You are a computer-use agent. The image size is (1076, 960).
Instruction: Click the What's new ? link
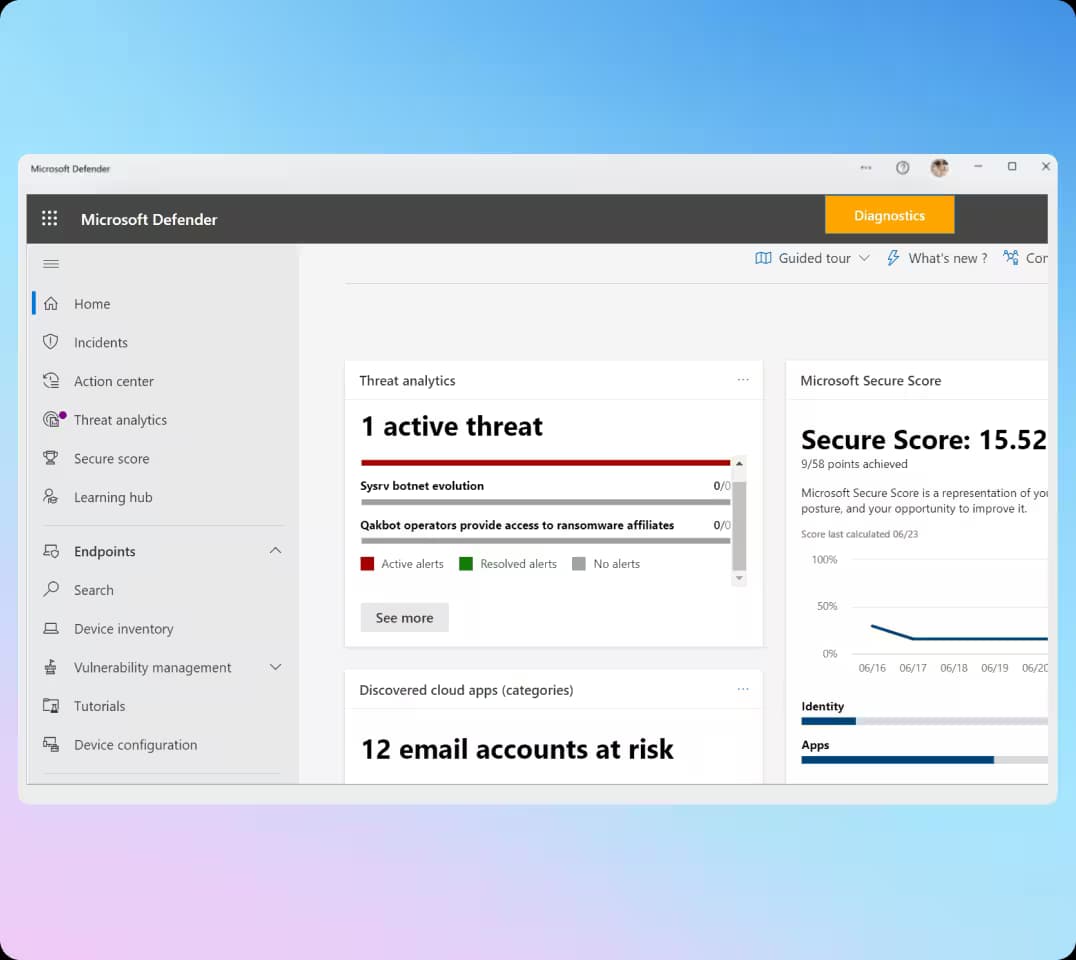tap(948, 258)
